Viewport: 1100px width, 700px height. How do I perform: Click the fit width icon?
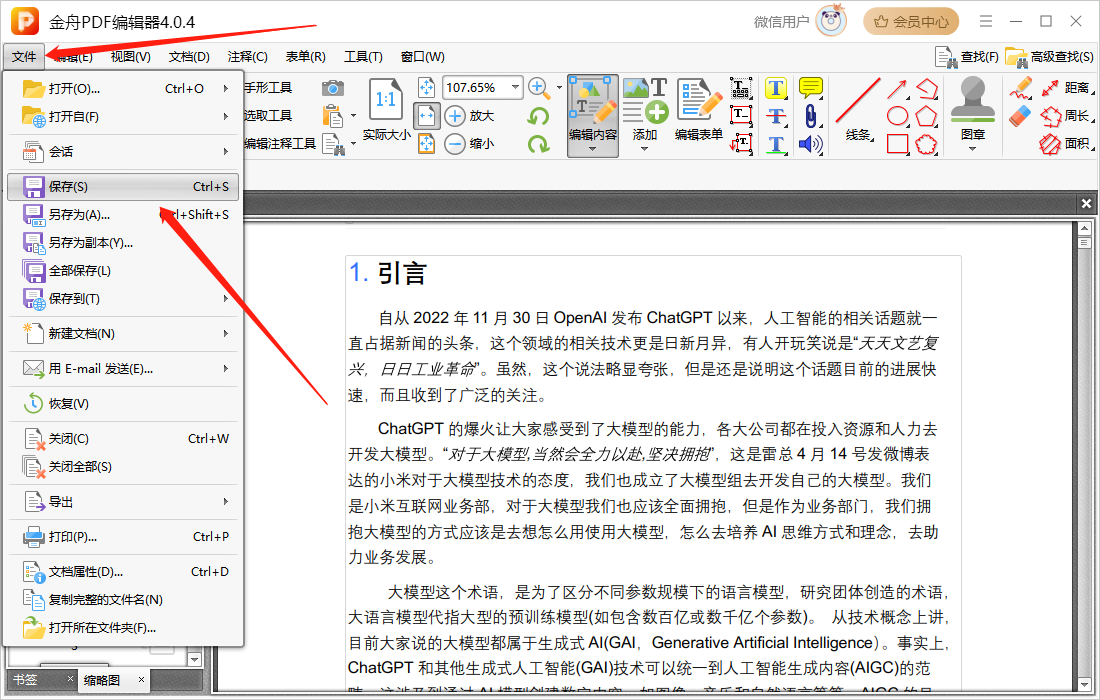coord(427,116)
